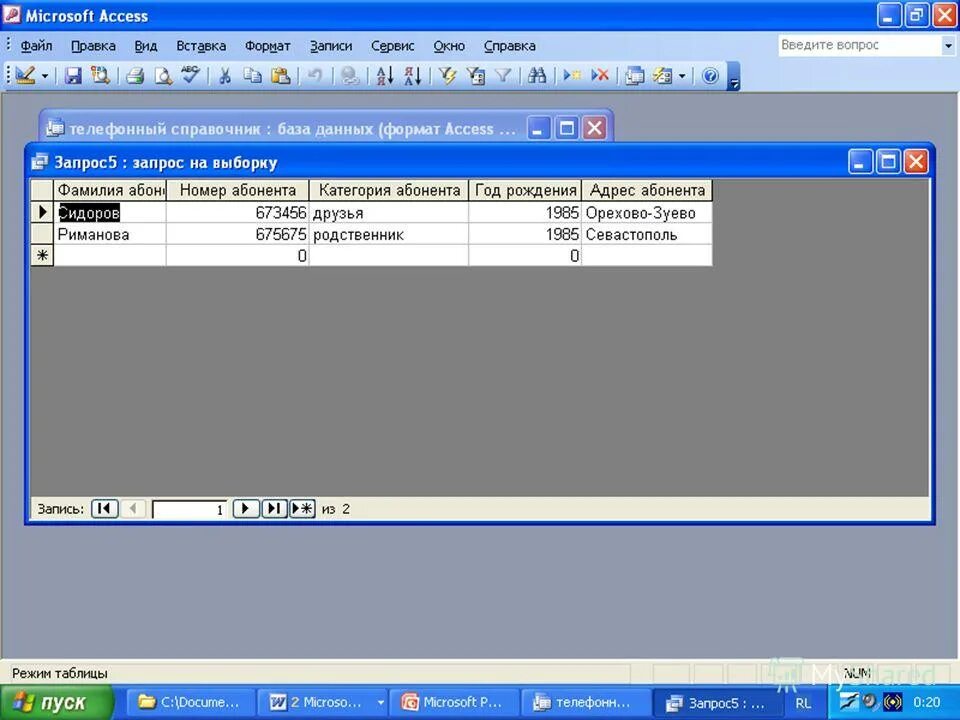
Task: Click the Insert Hyperlink icon
Action: click(x=350, y=75)
